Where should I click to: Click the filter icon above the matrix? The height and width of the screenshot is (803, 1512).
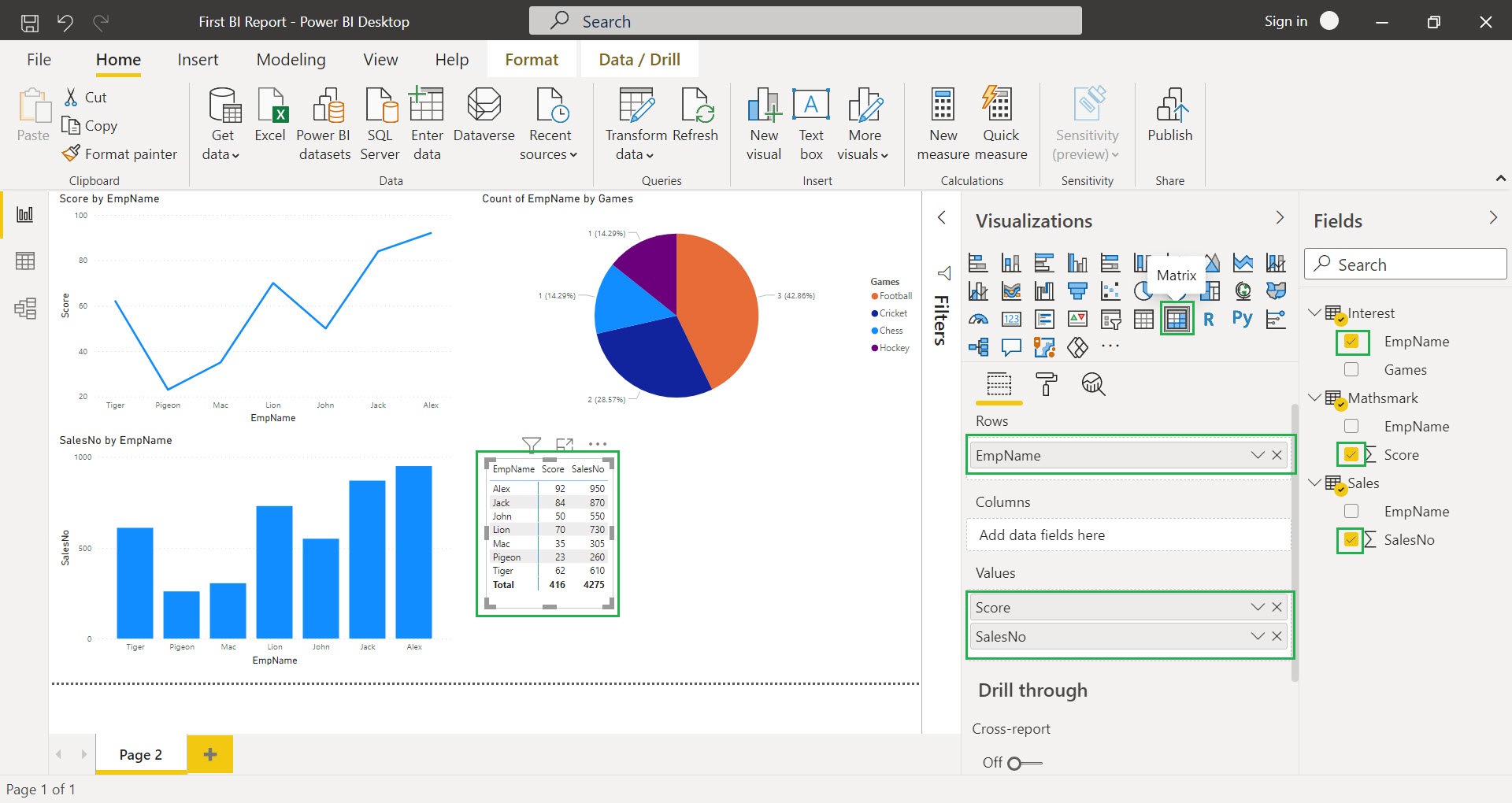[532, 445]
